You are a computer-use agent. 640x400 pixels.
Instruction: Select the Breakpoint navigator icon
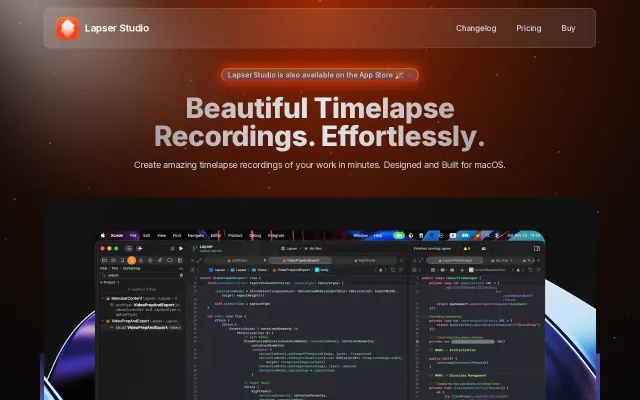(x=169, y=260)
